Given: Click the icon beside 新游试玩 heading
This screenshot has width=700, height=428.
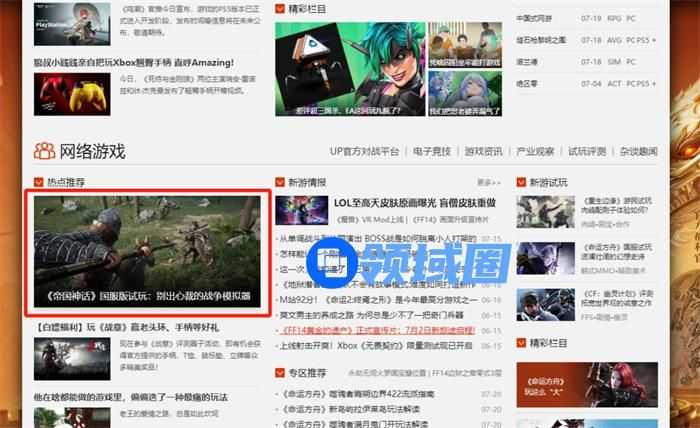Looking at the screenshot, I should [521, 183].
